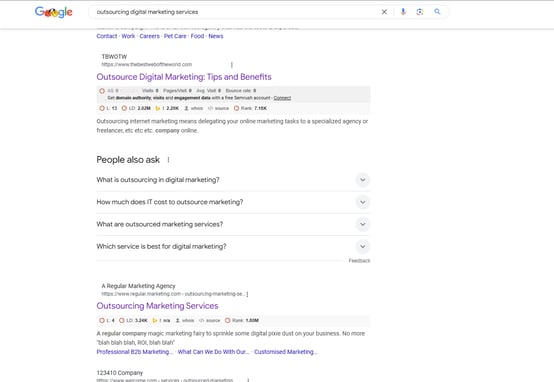The height and width of the screenshot is (382, 554).
Task: Click the magnifying glass search icon
Action: (437, 12)
